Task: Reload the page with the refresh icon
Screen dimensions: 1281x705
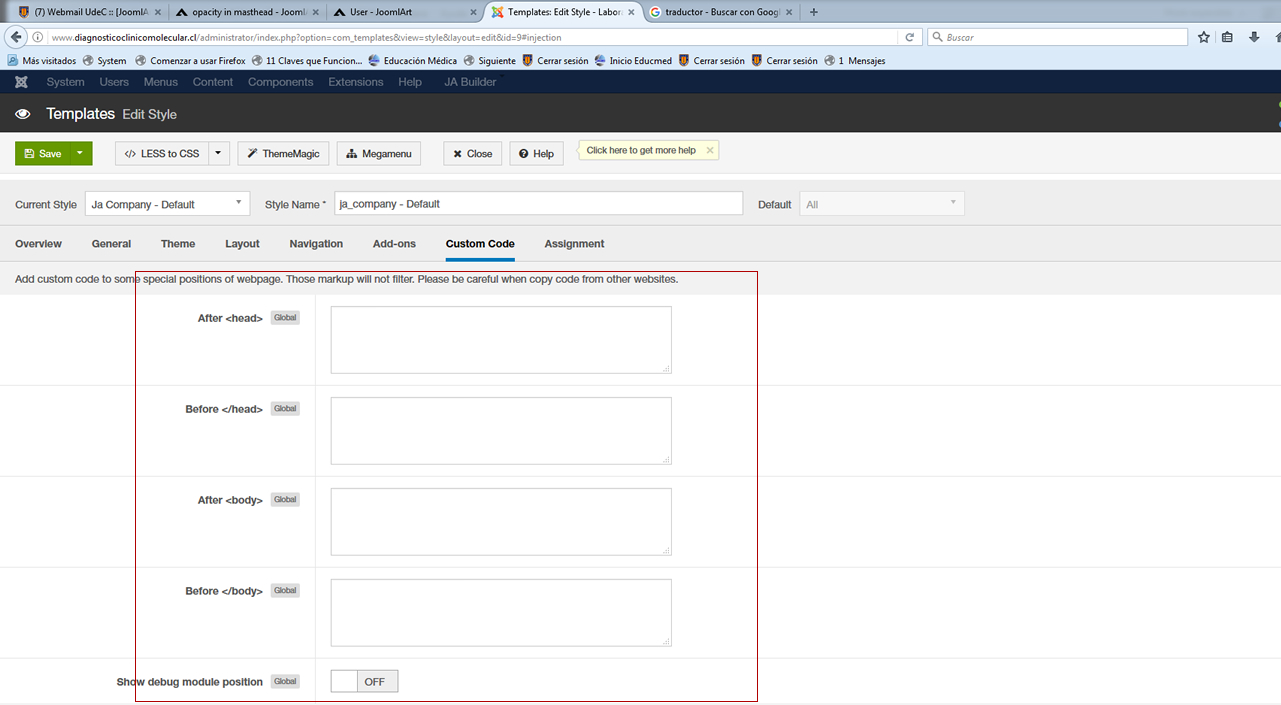Action: click(x=909, y=37)
